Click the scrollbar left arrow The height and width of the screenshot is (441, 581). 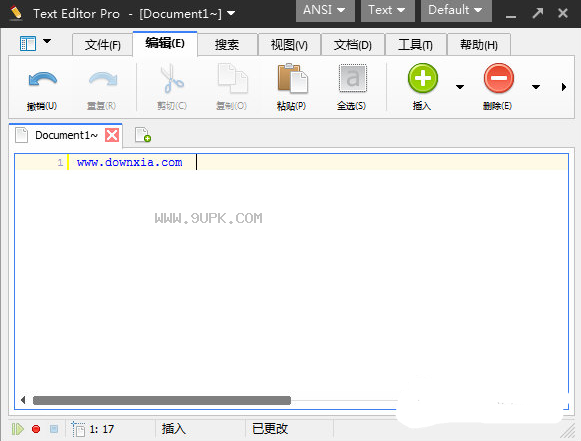[23, 400]
